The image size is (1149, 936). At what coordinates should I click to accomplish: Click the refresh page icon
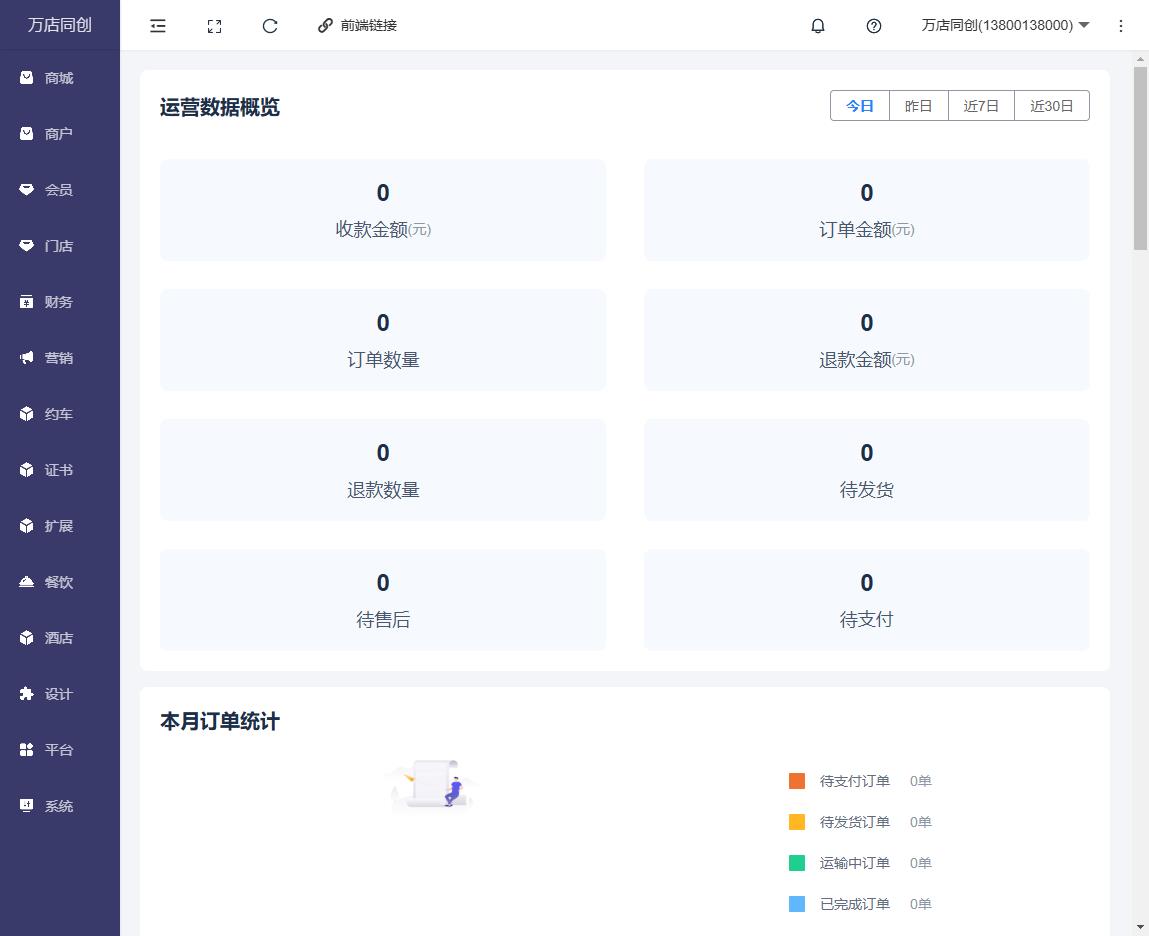[x=270, y=26]
